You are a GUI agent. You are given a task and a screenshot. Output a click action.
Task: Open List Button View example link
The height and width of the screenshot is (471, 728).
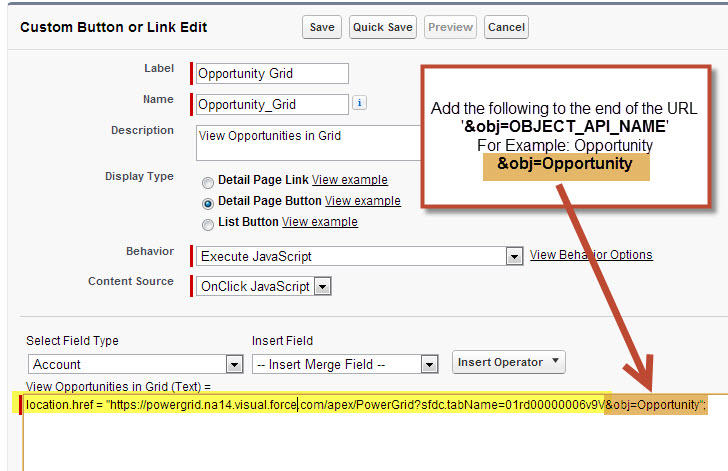pyautogui.click(x=320, y=221)
